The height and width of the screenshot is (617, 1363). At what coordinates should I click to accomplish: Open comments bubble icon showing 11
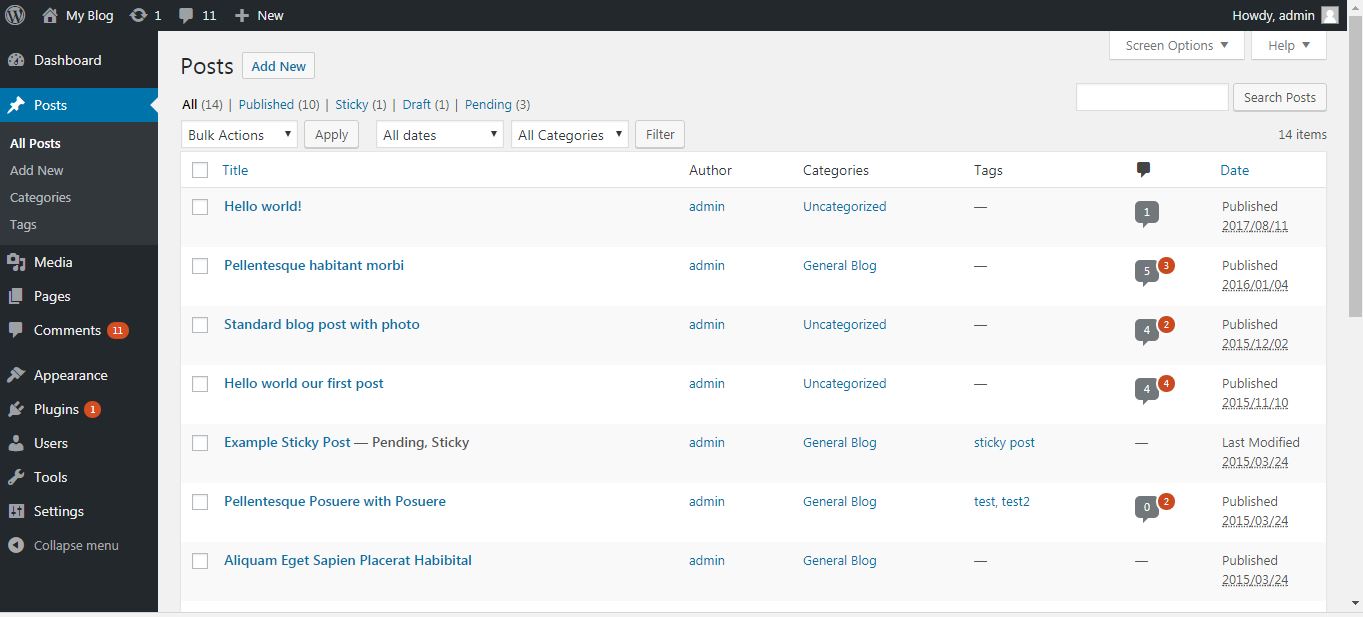(186, 16)
